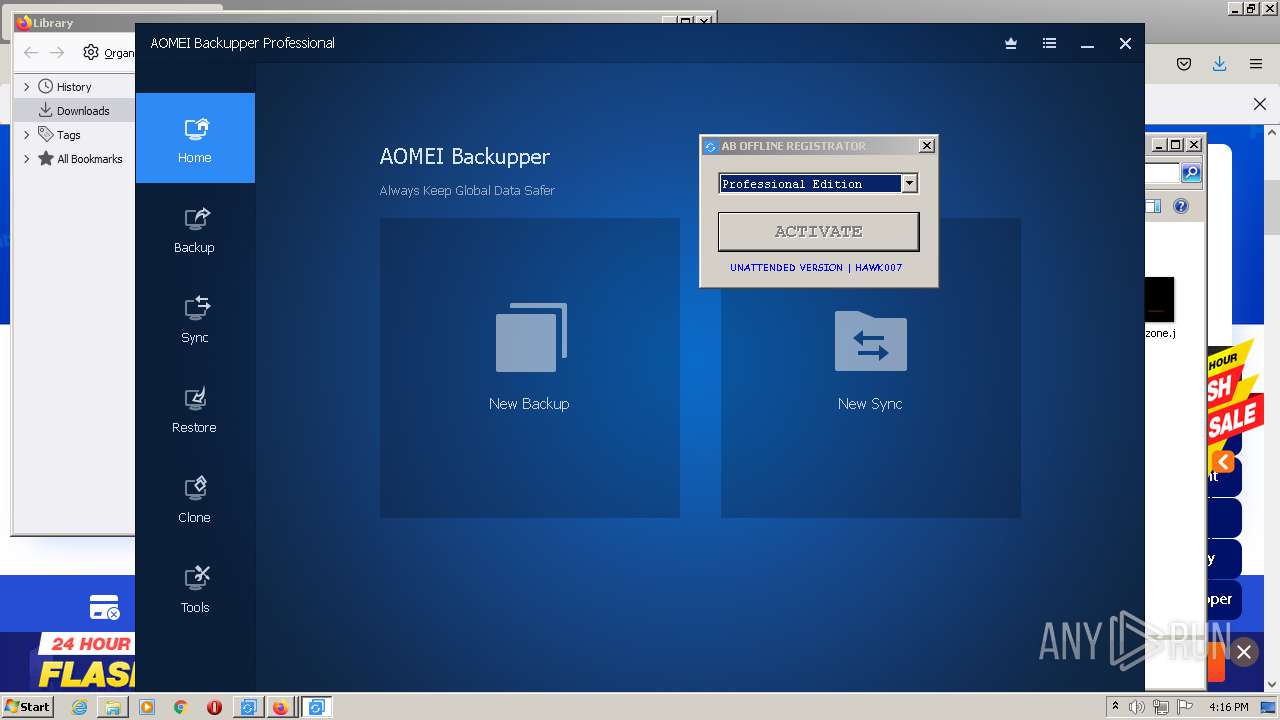Screen dimensions: 1280x720
Task: Click the Action Center flag tray icon
Action: pos(1185,707)
